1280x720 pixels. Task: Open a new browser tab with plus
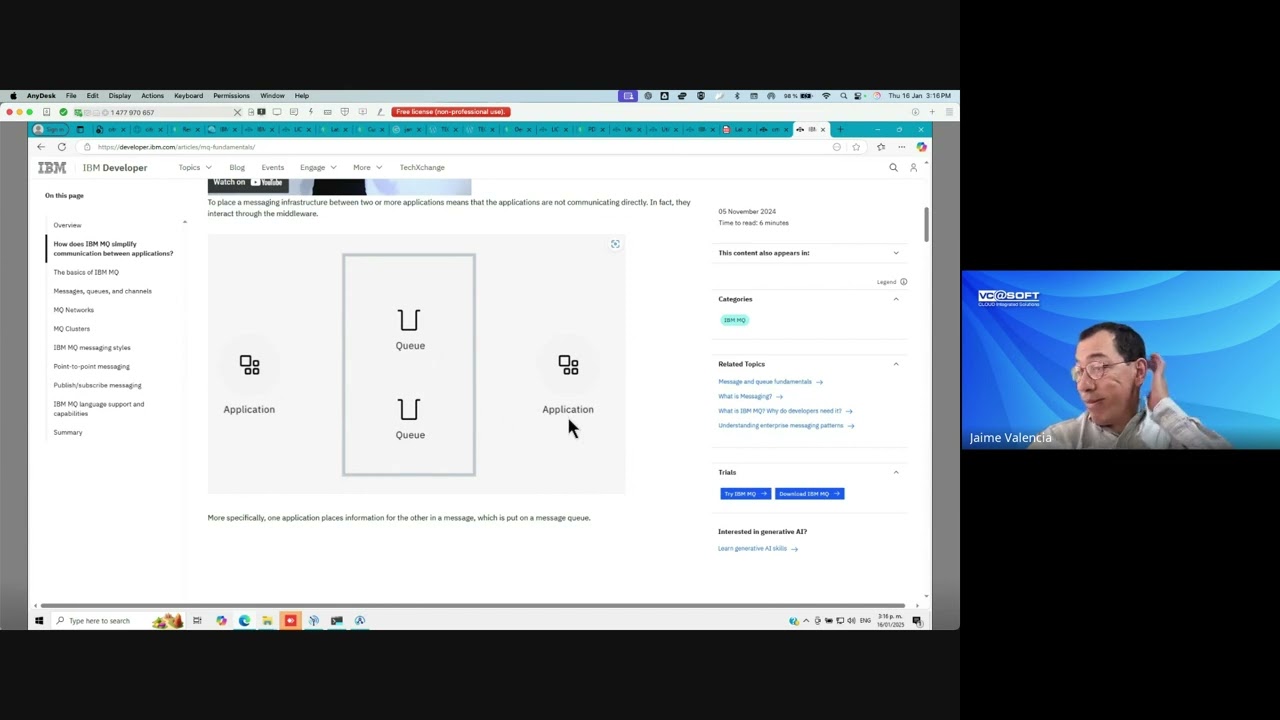840,129
